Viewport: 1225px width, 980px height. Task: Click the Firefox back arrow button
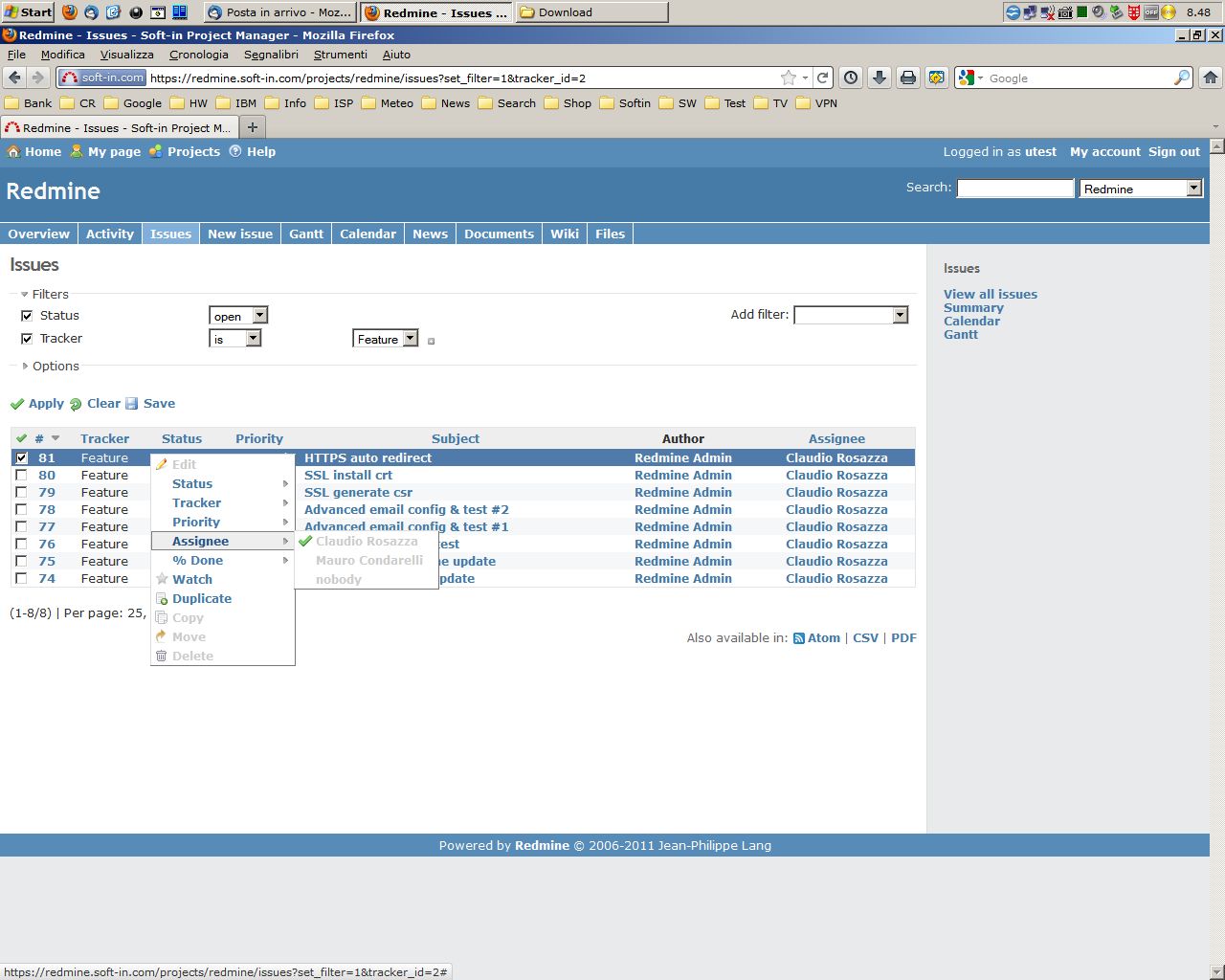coord(14,78)
